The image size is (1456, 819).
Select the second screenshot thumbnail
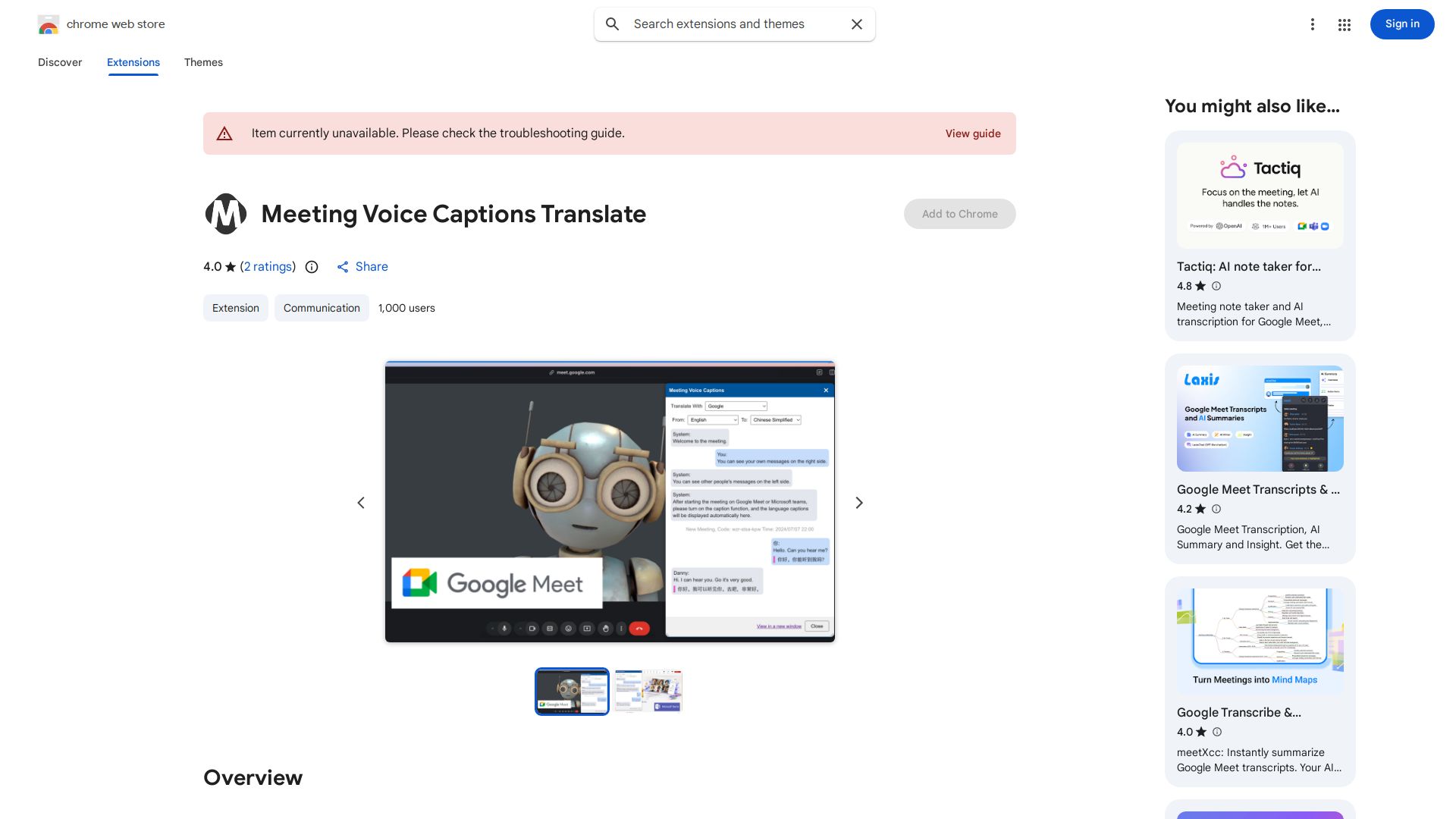(x=648, y=691)
